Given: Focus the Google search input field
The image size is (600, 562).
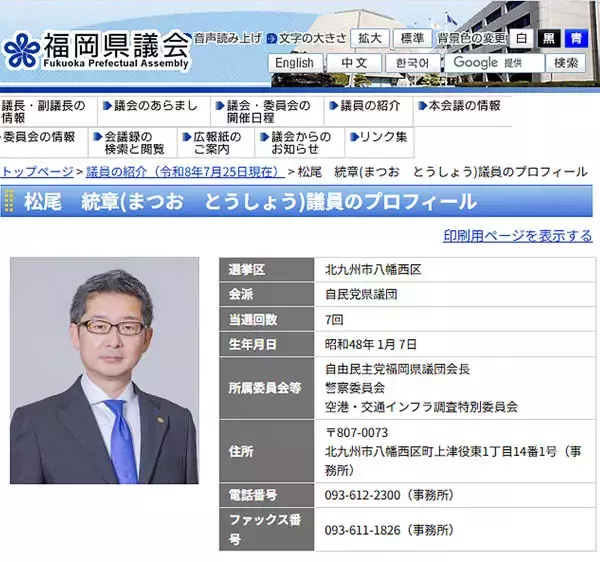Looking at the screenshot, I should coord(494,63).
